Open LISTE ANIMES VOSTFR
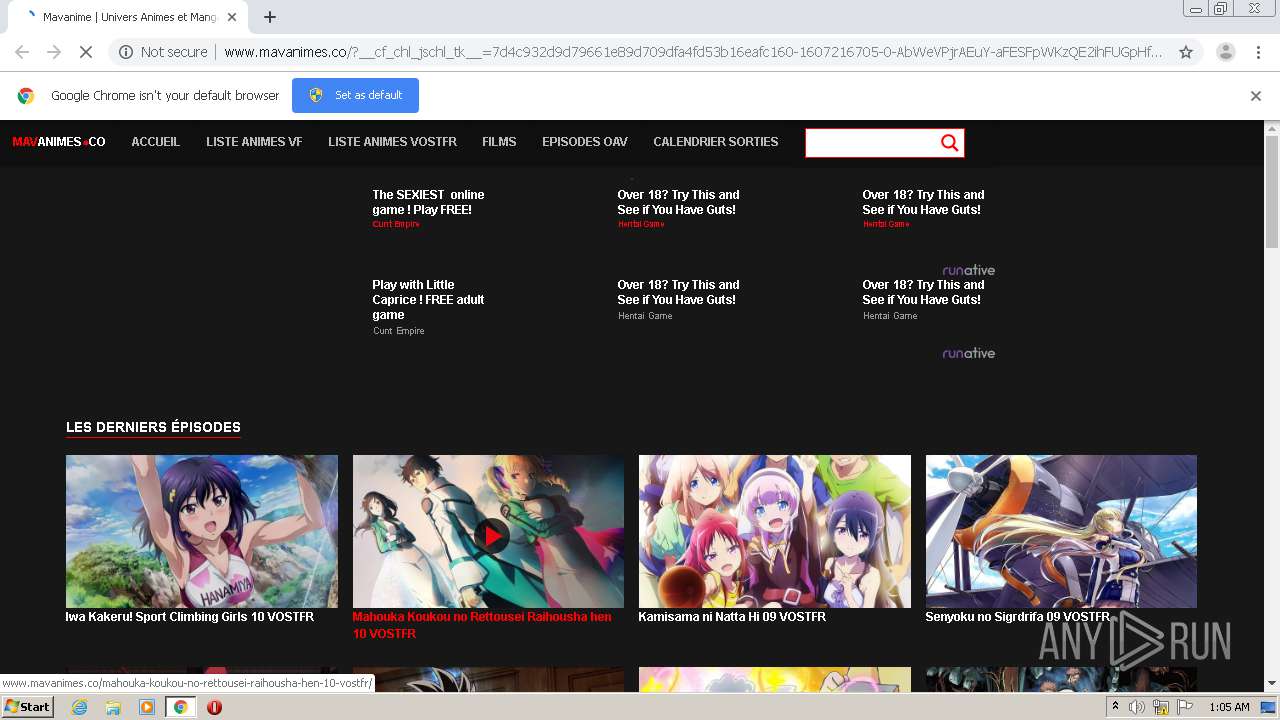The width and height of the screenshot is (1280, 720). [x=392, y=142]
